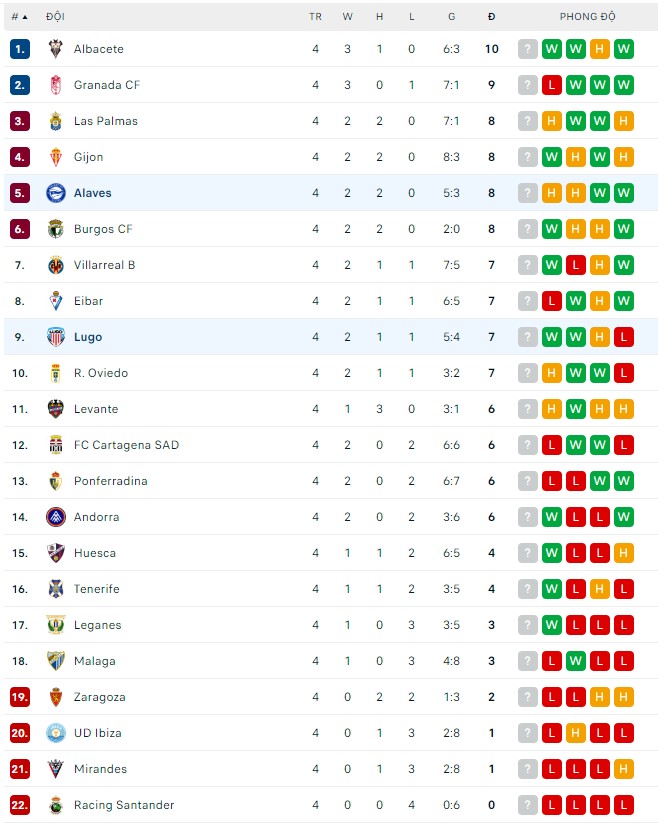Click the ĐỘI team column header

pos(55,17)
